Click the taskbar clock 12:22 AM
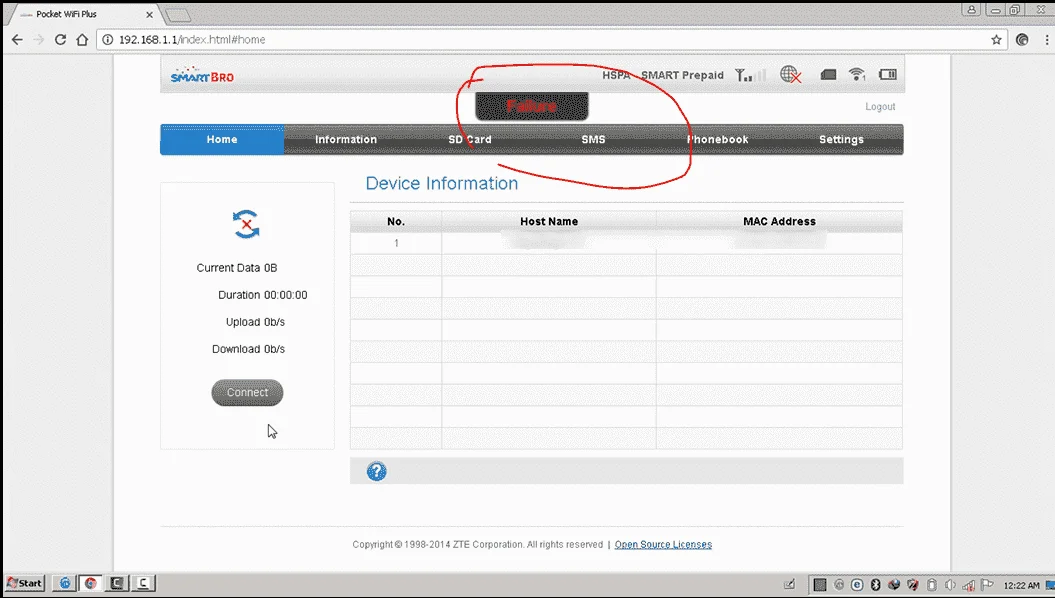The width and height of the screenshot is (1055, 598). tap(1021, 585)
